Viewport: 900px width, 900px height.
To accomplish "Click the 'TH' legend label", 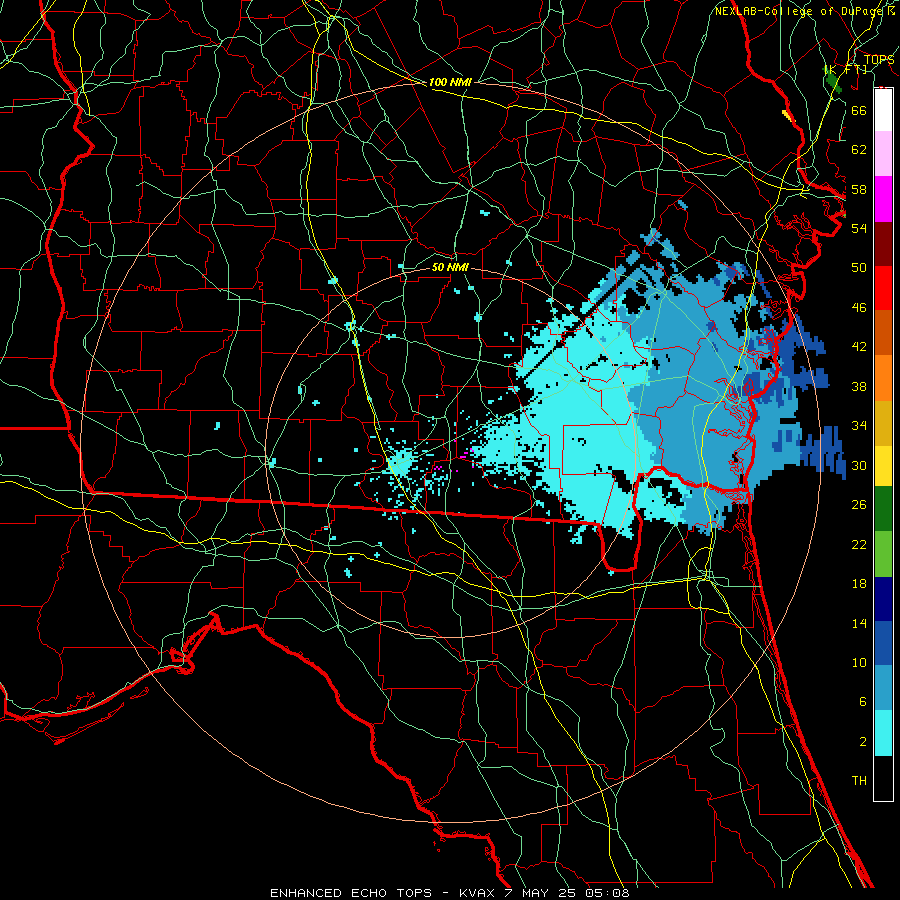I will coord(859,781).
